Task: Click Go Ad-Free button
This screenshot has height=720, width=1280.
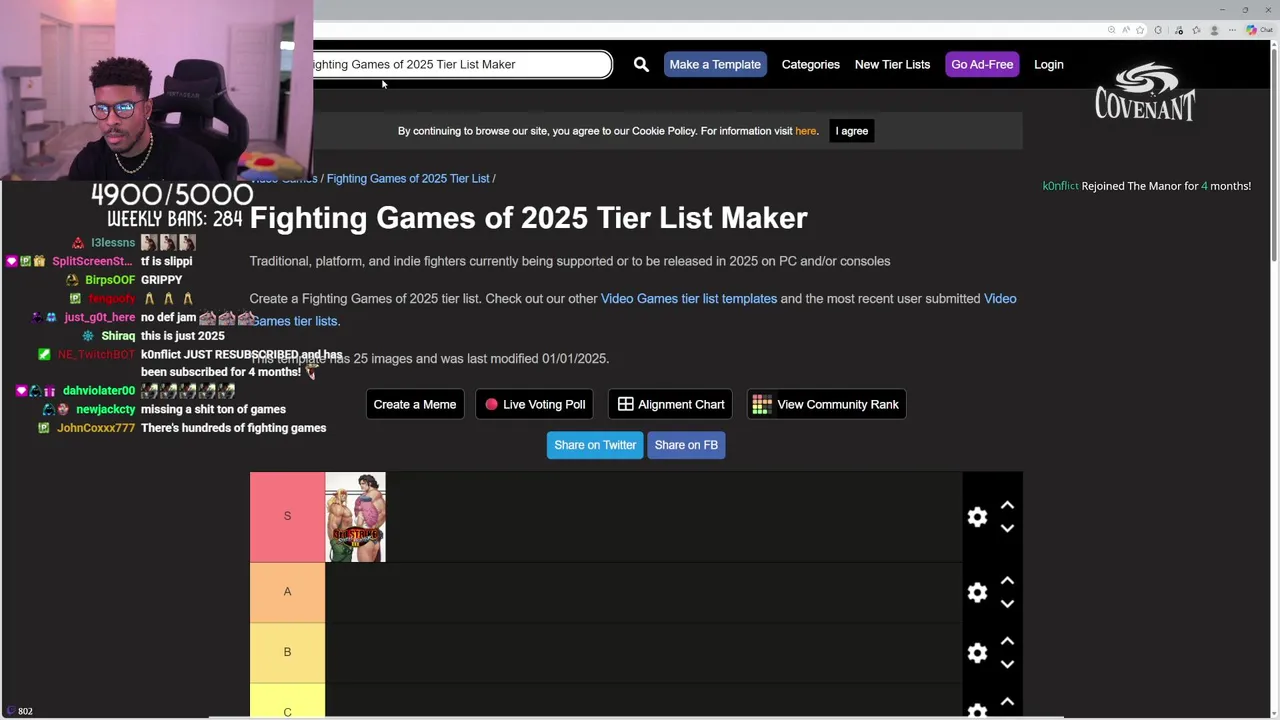Action: pos(982,64)
